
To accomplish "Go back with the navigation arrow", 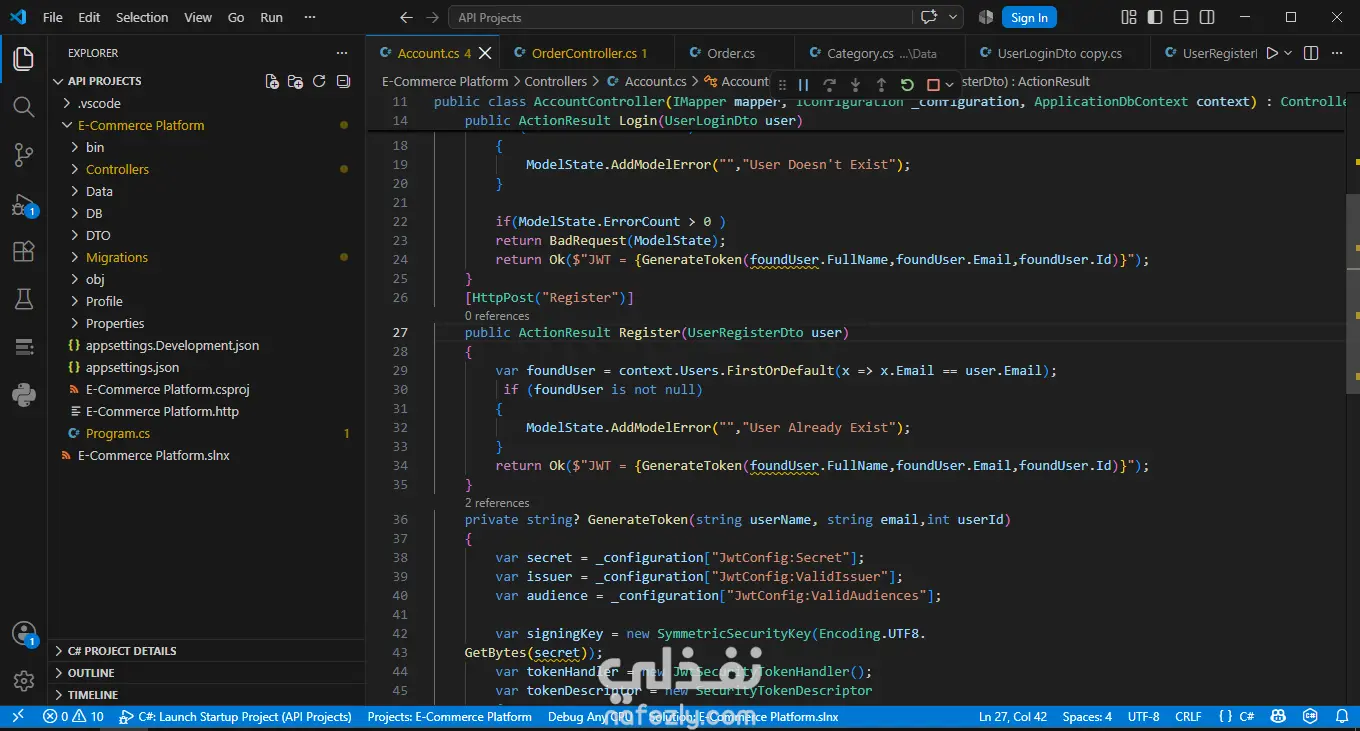I will (x=406, y=17).
